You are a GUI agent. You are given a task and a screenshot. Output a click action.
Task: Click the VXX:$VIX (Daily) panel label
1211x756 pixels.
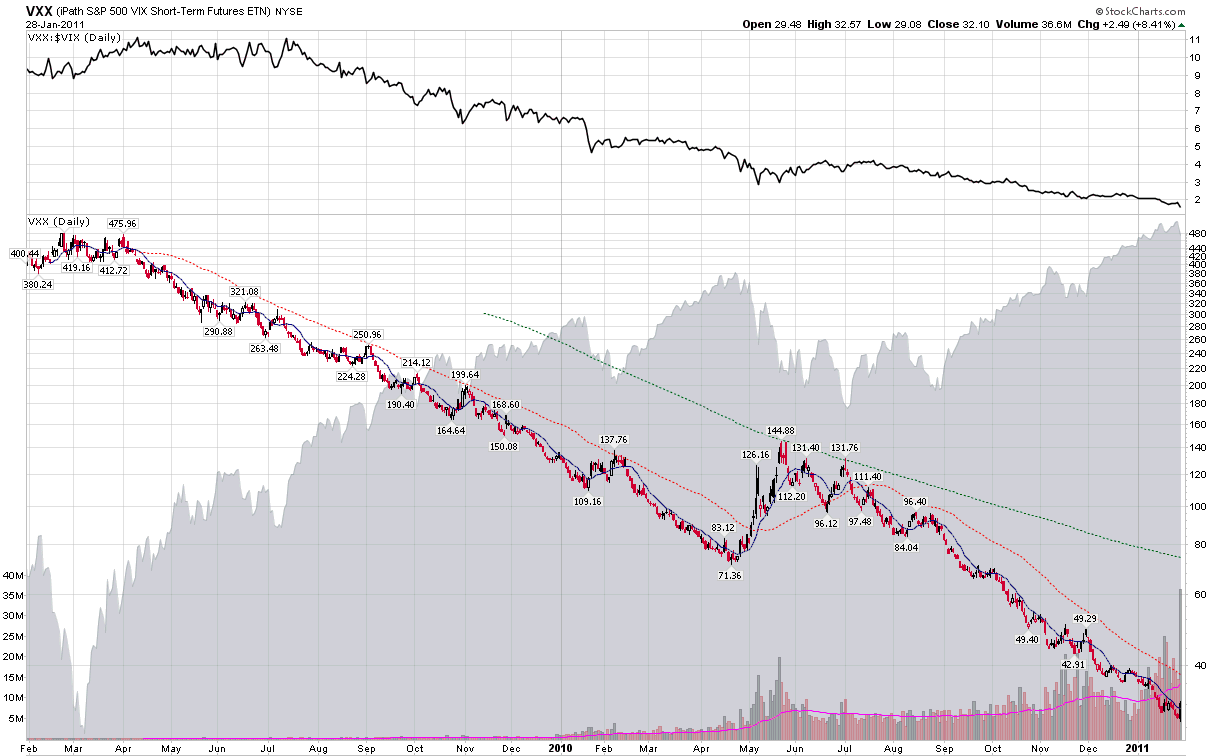click(x=73, y=38)
